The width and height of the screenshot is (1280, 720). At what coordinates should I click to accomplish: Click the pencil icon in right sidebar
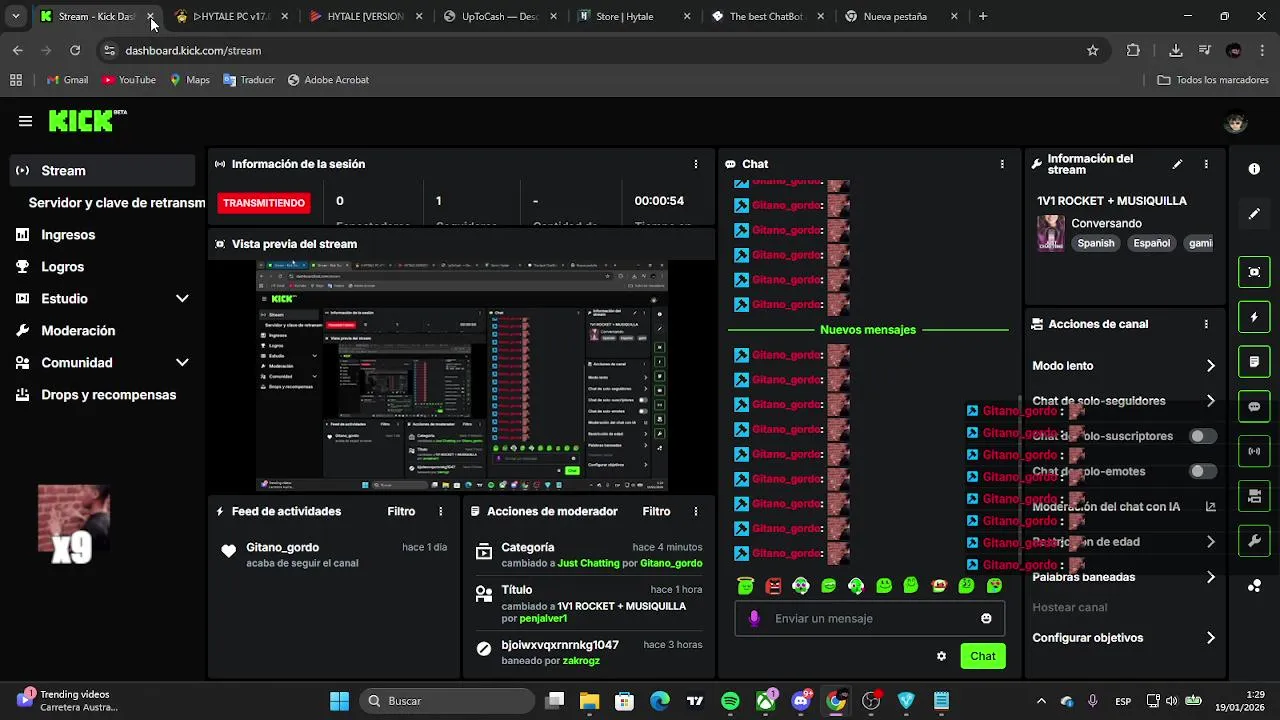(x=1254, y=214)
